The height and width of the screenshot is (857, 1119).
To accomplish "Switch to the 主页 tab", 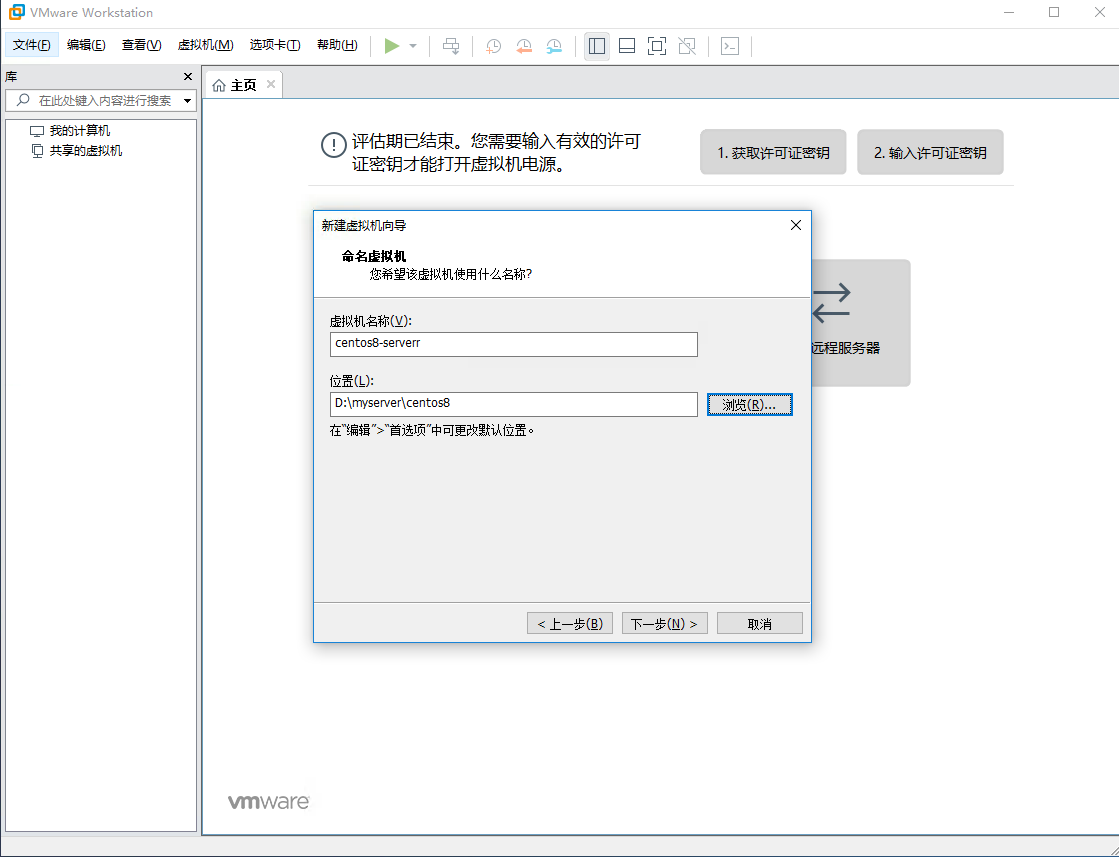I will pos(243,85).
